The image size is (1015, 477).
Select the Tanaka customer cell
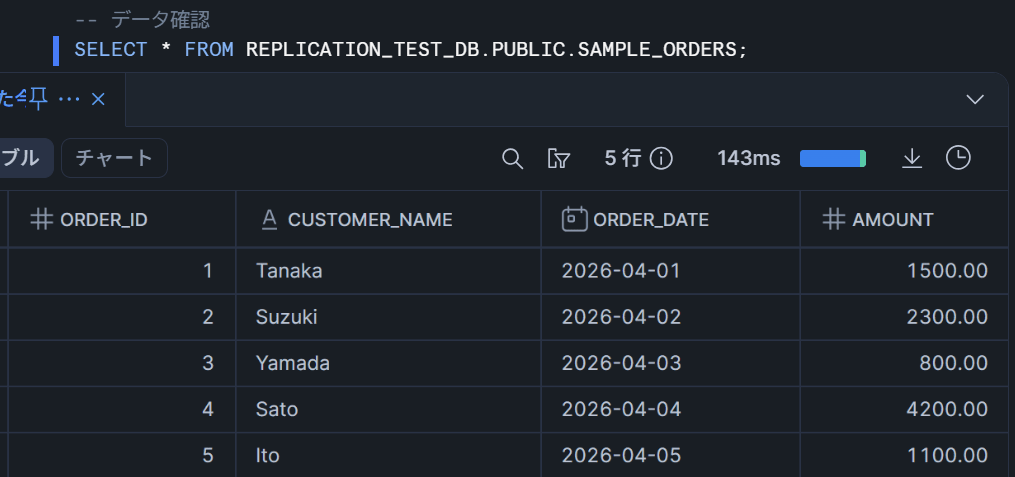click(289, 271)
